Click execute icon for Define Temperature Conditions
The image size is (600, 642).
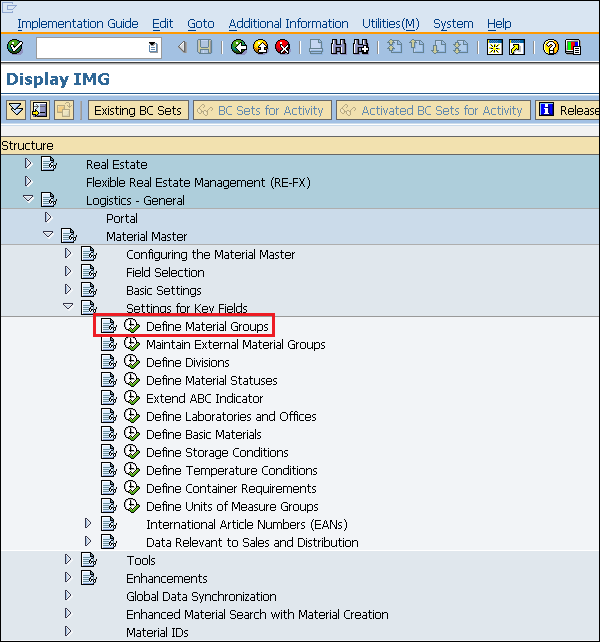[132, 470]
